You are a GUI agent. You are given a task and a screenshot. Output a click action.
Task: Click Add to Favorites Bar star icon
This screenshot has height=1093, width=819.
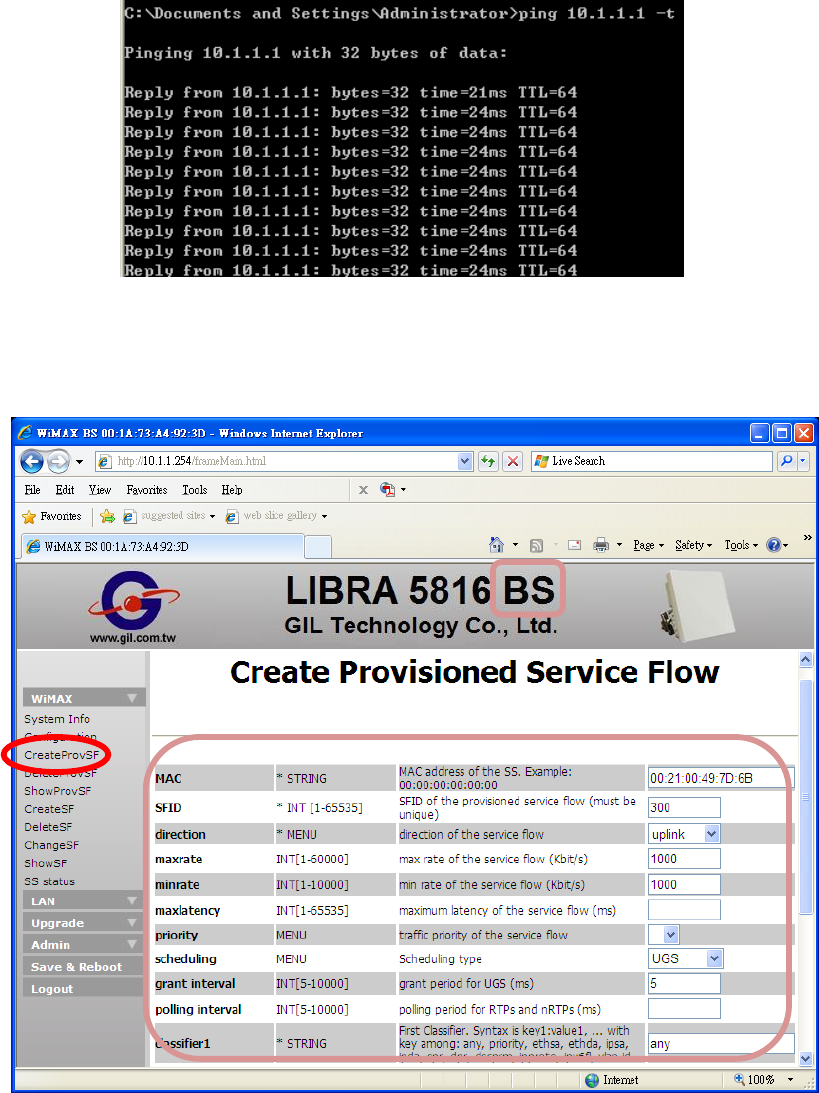tap(107, 517)
